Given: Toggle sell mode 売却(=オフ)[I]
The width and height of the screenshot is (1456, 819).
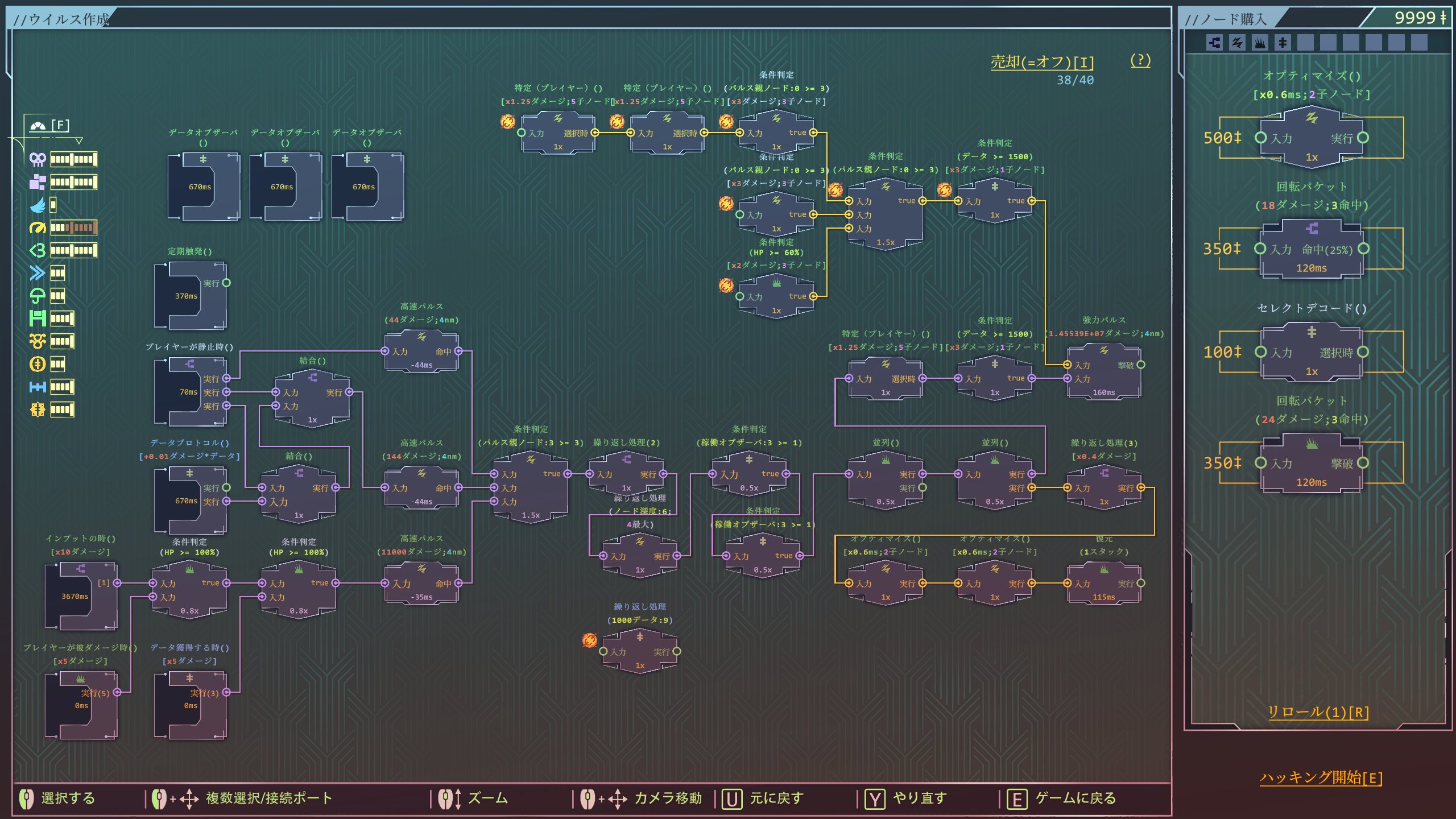Looking at the screenshot, I should [1042, 61].
